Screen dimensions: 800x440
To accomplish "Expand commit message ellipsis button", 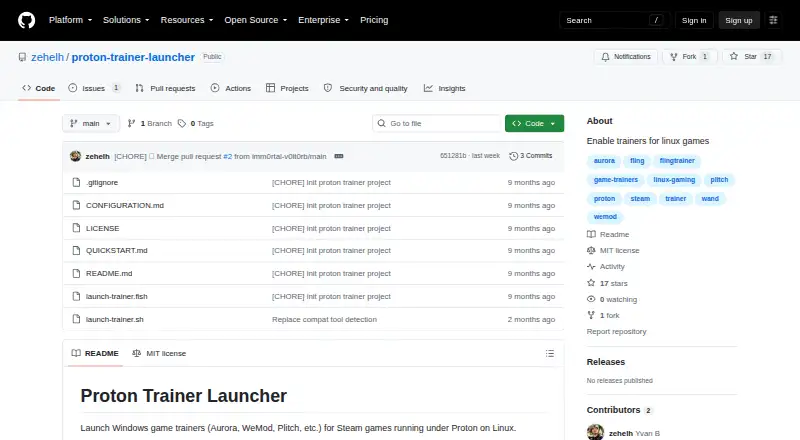I will 339,156.
